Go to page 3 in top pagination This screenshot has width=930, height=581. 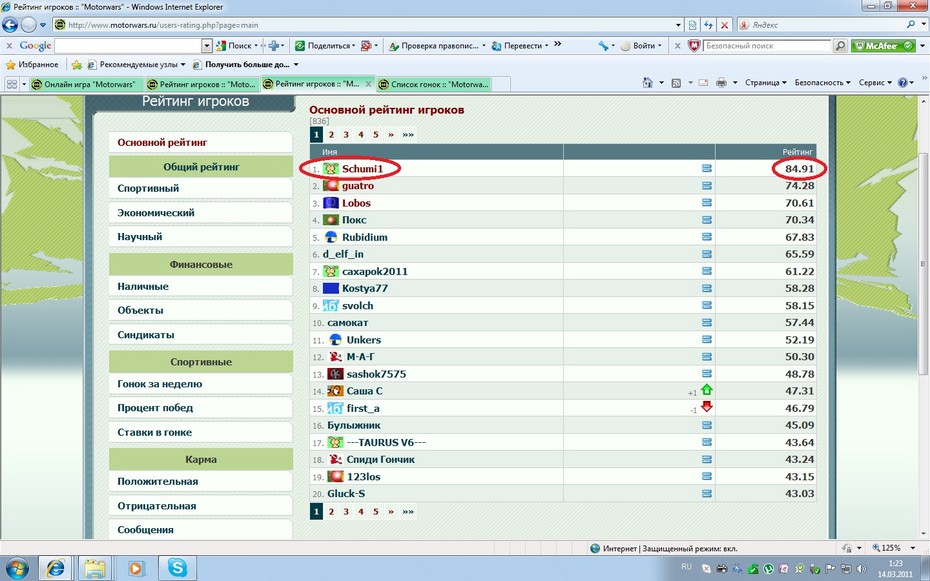pyautogui.click(x=346, y=134)
